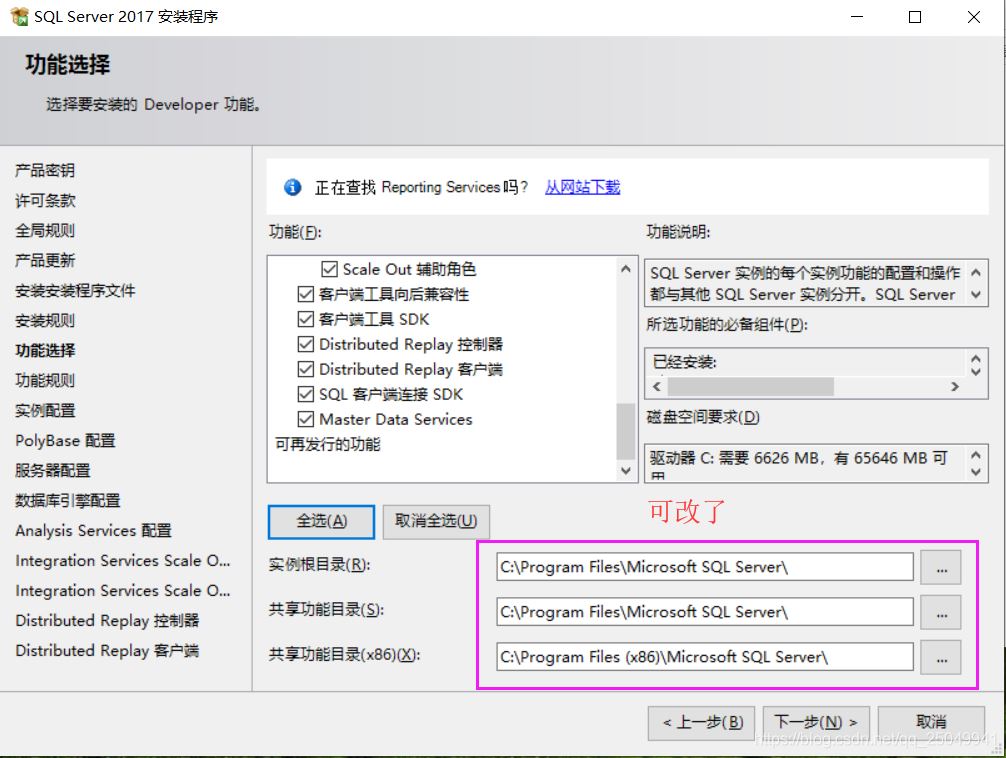This screenshot has width=1006, height=758.
Task: Uncheck Distributed Replay 控制器 feature
Action: coord(306,345)
